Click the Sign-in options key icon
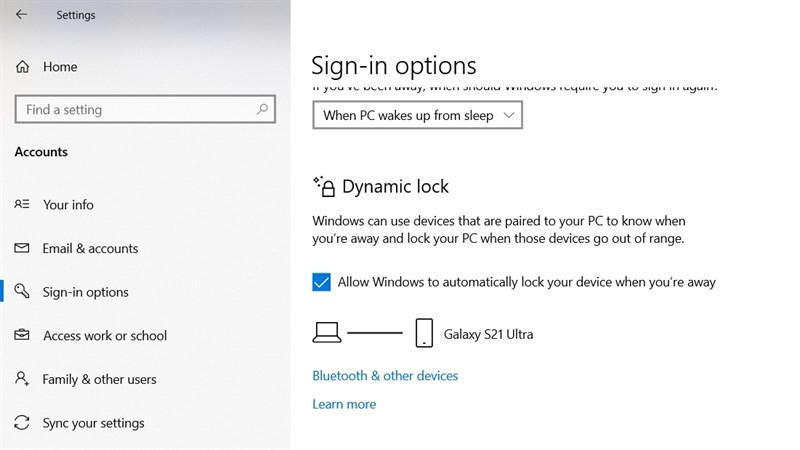 [22, 292]
